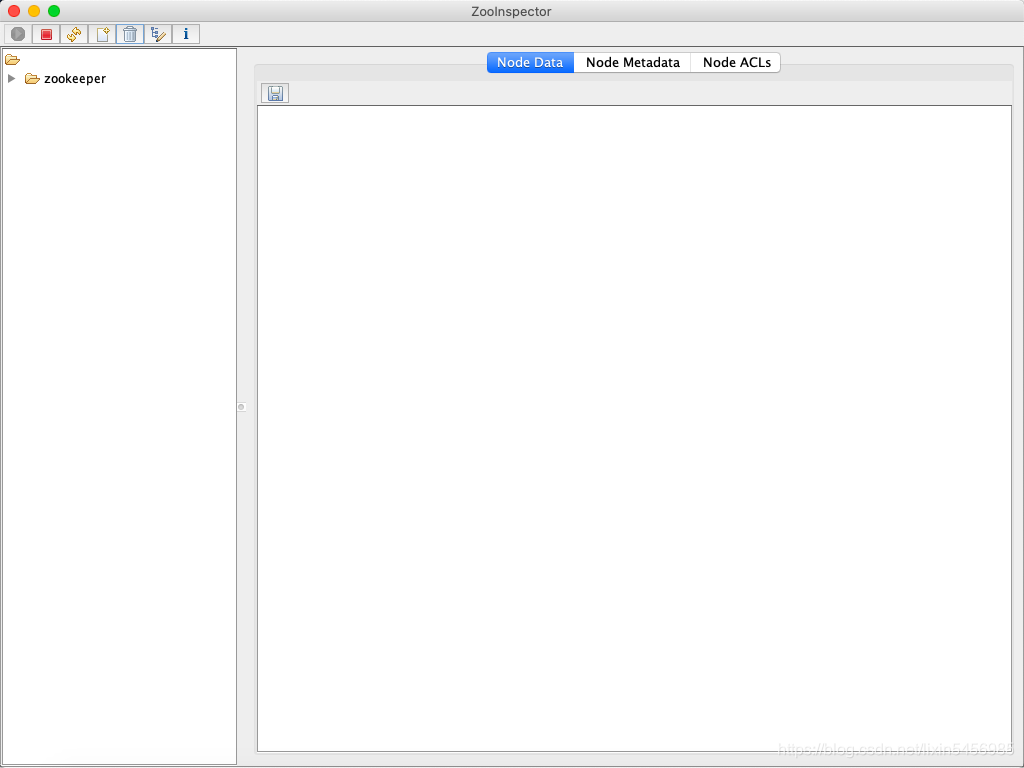Minimize the ZooInspector window

point(34,11)
